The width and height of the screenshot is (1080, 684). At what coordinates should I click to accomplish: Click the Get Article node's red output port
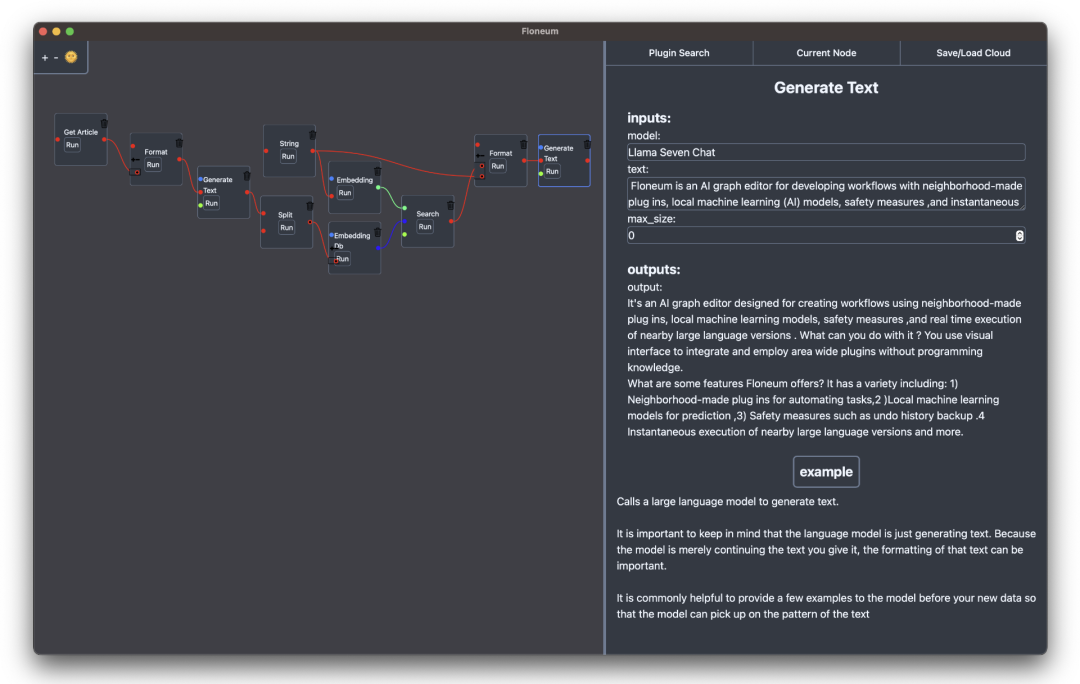click(x=104, y=140)
